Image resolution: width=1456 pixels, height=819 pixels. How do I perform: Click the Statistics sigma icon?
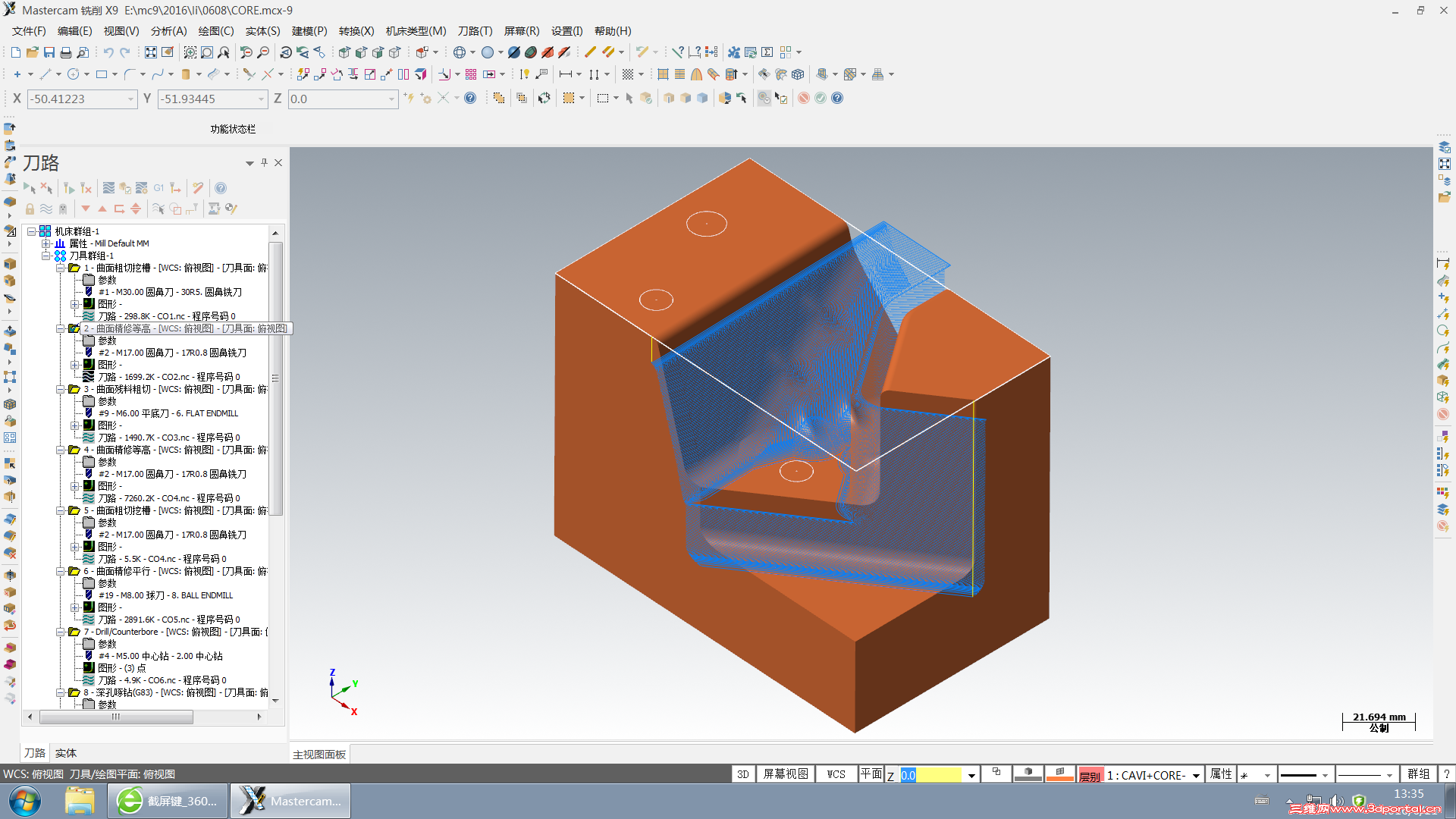point(767,52)
